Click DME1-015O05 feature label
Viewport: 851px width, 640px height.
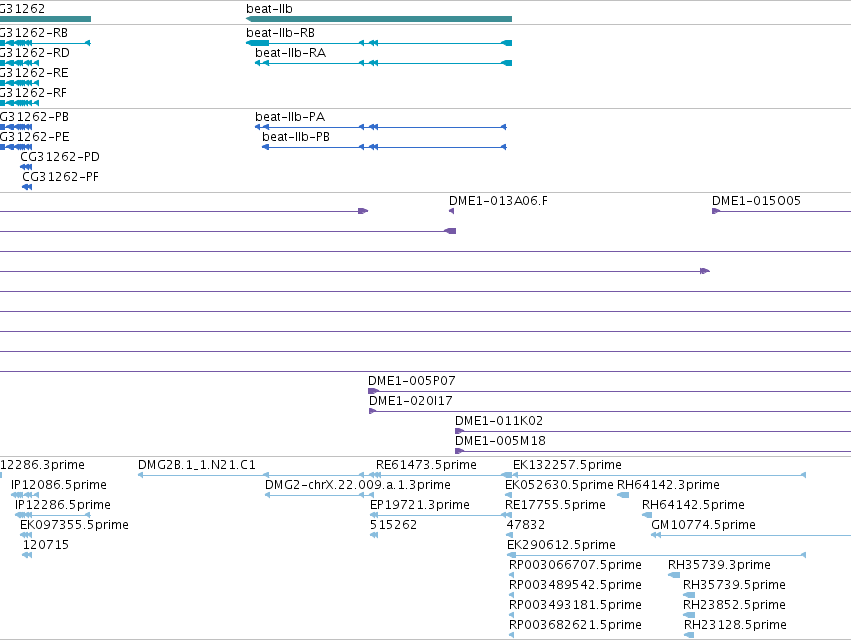756,201
